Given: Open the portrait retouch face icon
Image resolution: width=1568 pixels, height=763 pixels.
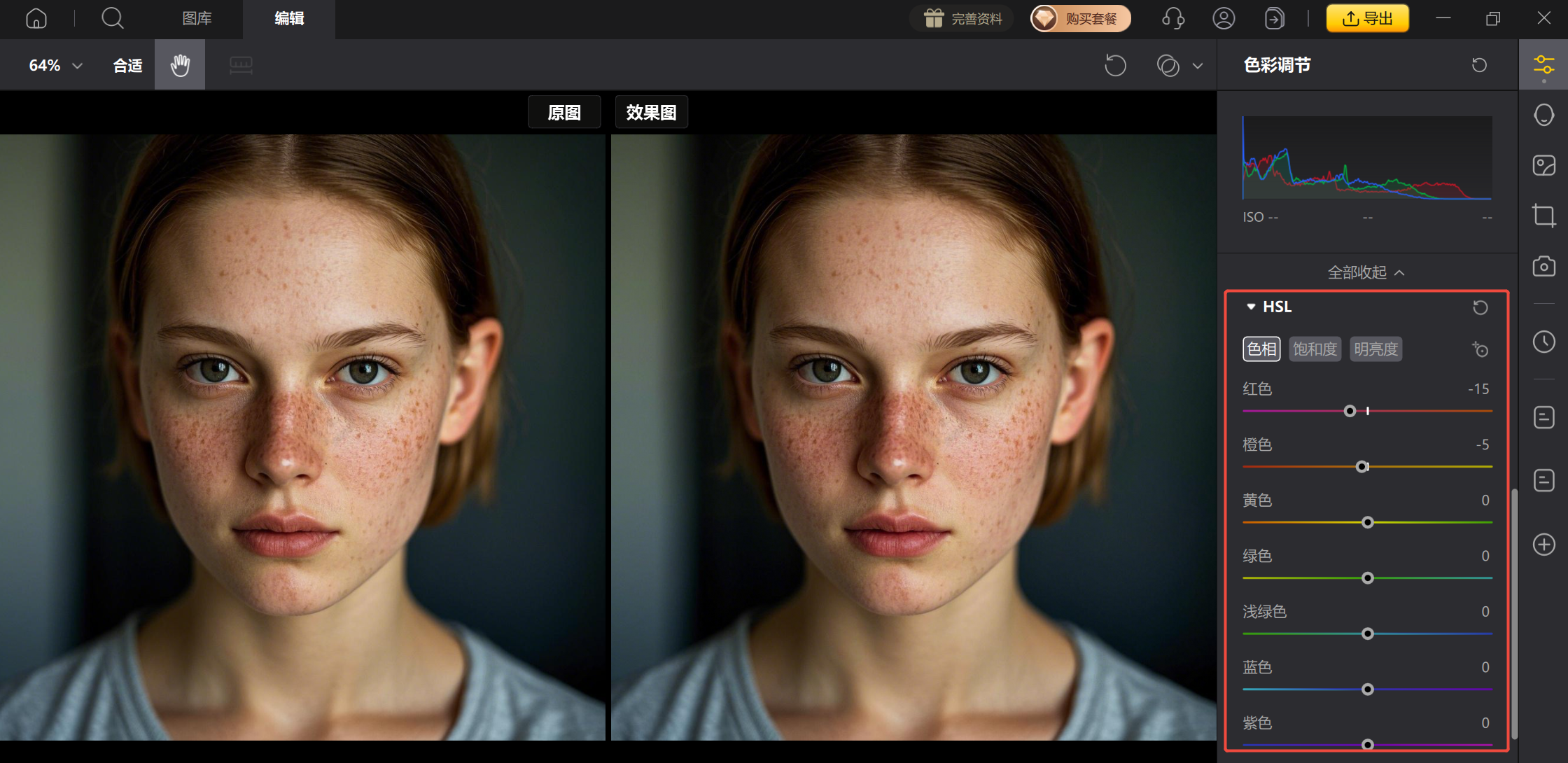Looking at the screenshot, I should click(x=1543, y=115).
